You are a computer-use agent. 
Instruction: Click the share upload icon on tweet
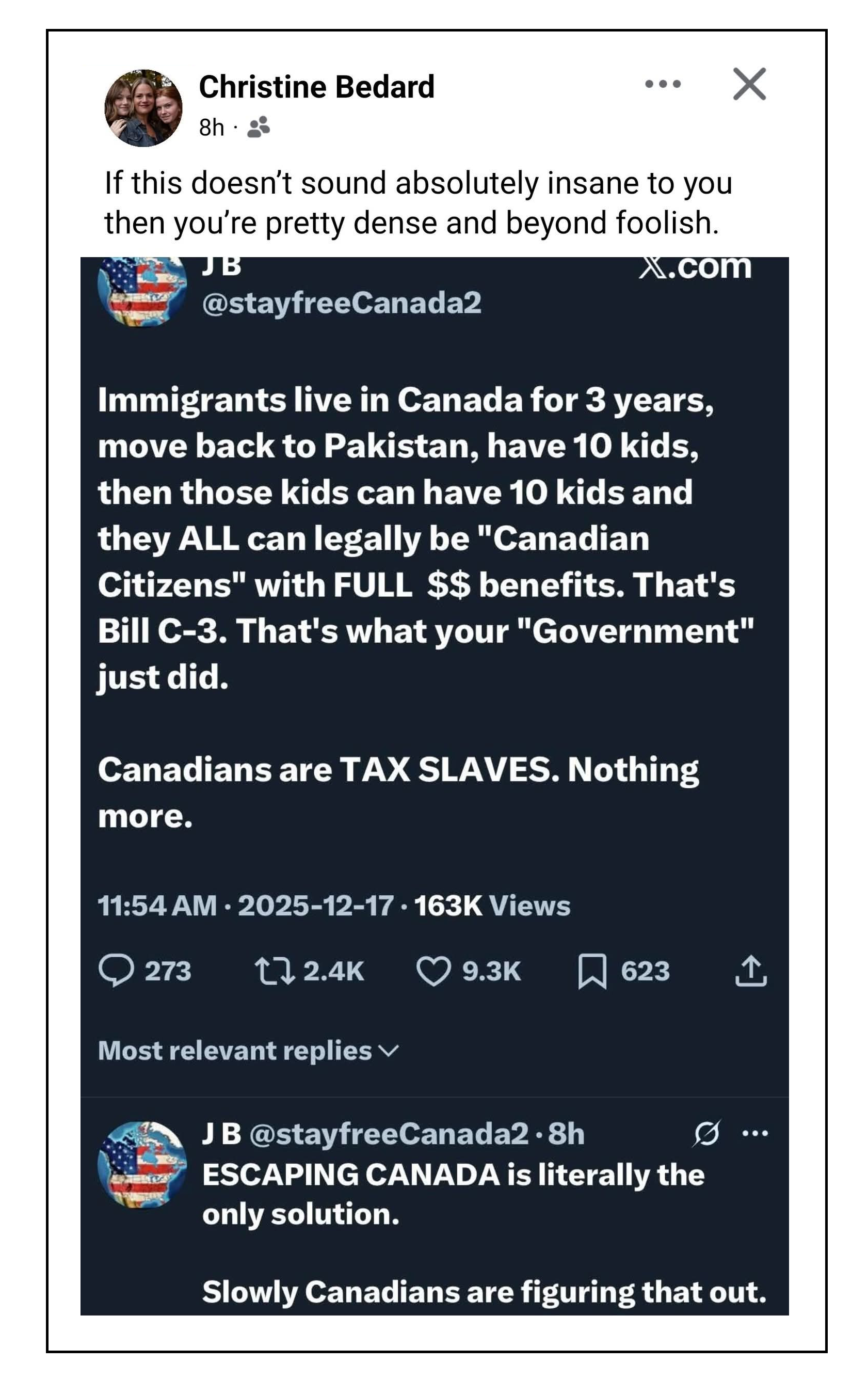click(x=751, y=970)
